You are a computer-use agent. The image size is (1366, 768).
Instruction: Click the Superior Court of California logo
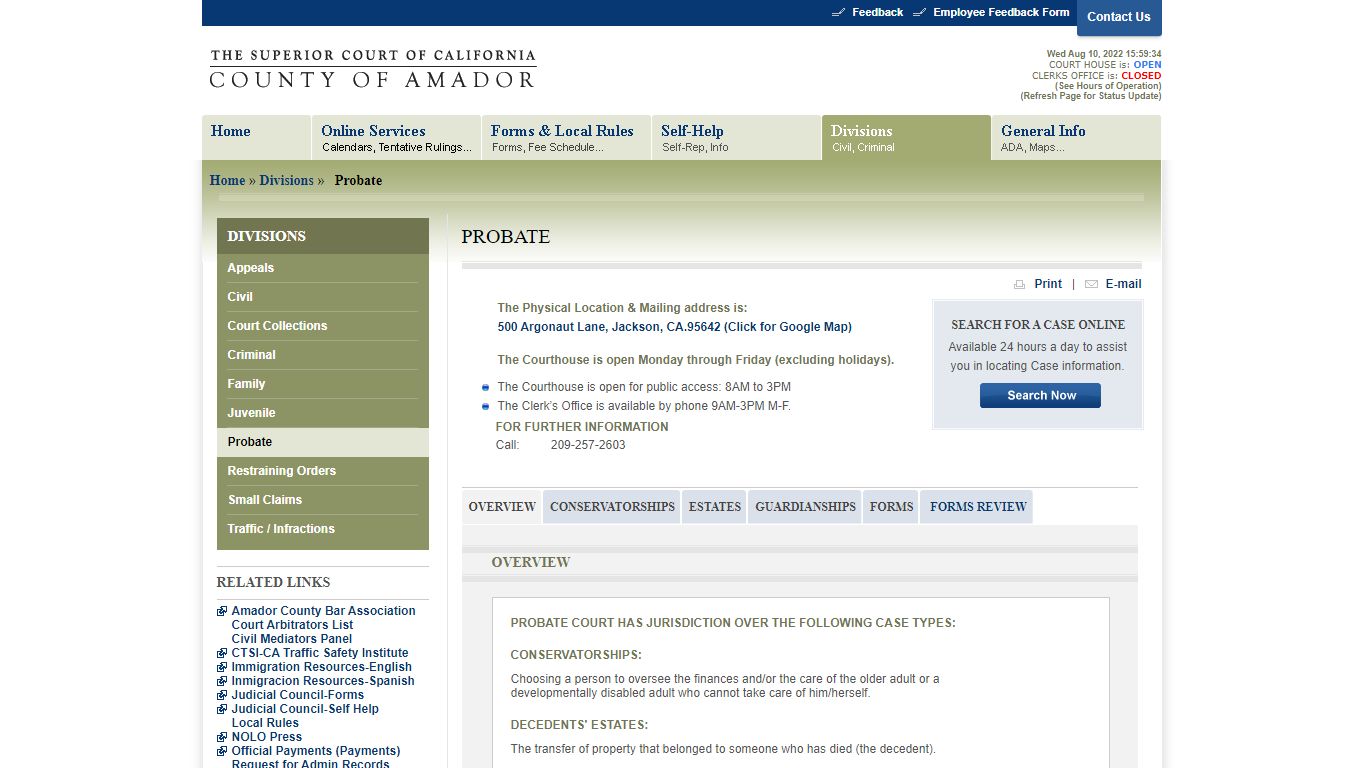372,69
